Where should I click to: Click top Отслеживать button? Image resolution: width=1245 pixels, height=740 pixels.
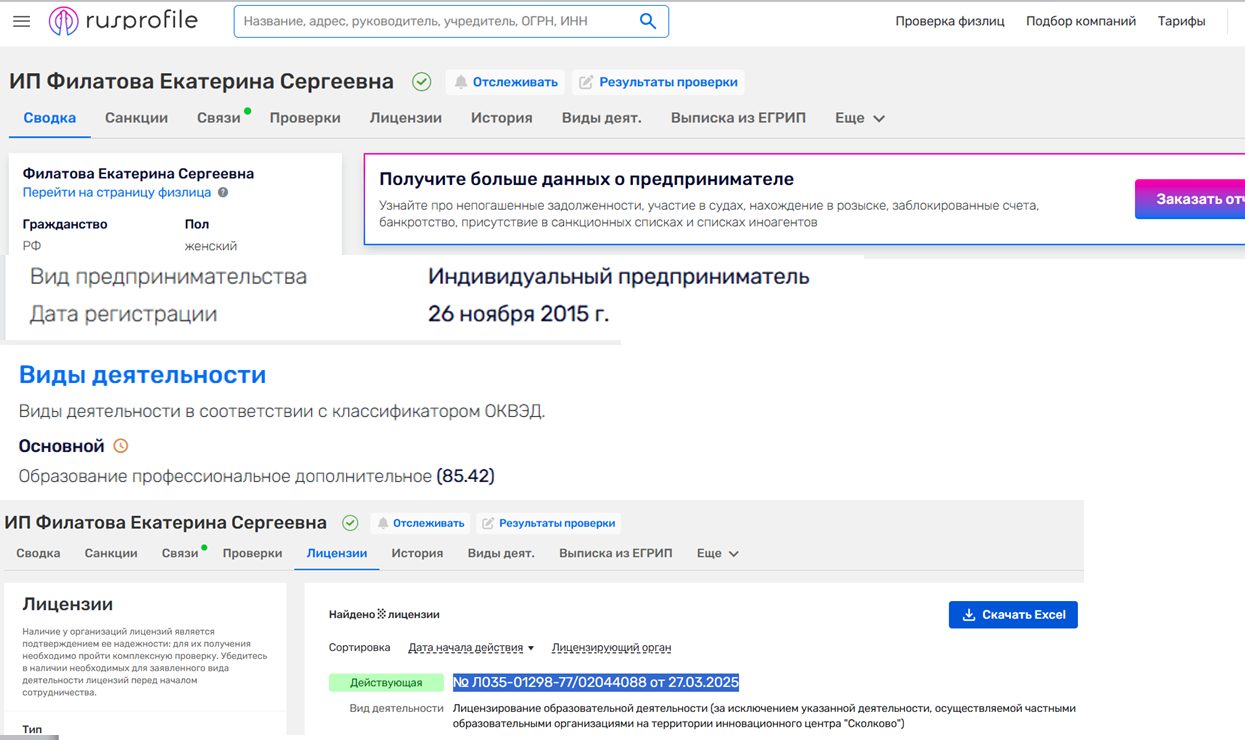pos(505,82)
